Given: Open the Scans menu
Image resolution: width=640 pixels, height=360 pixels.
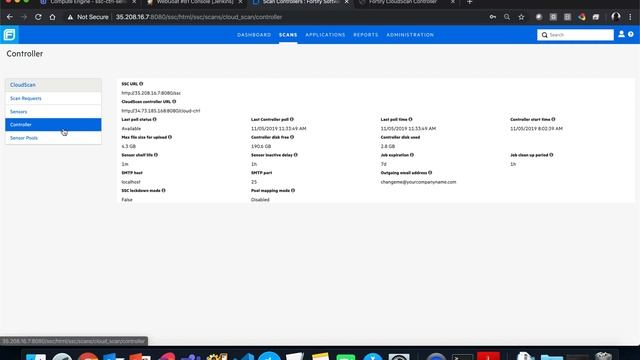Looking at the screenshot, I should [x=288, y=35].
